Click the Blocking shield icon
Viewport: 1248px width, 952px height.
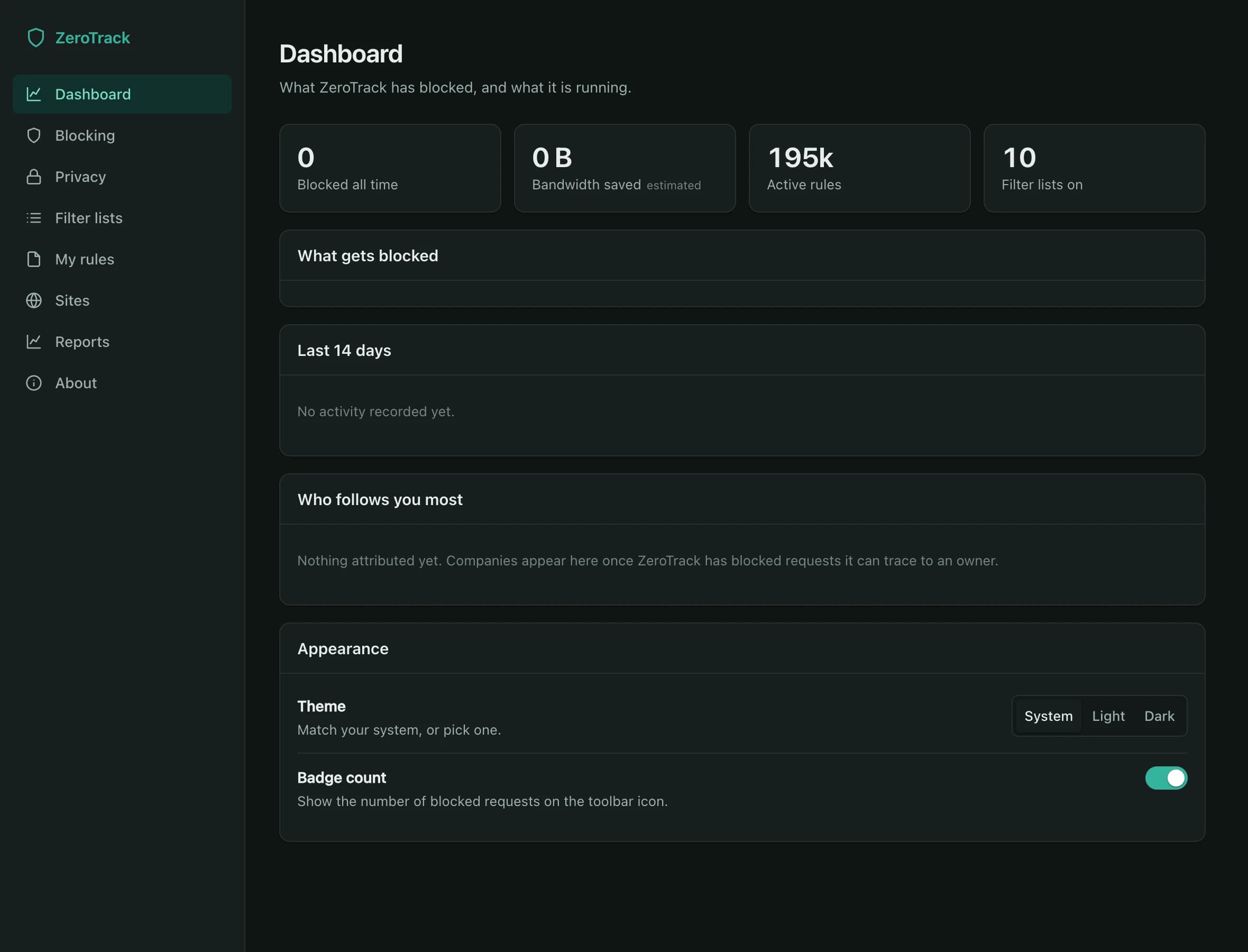click(34, 135)
